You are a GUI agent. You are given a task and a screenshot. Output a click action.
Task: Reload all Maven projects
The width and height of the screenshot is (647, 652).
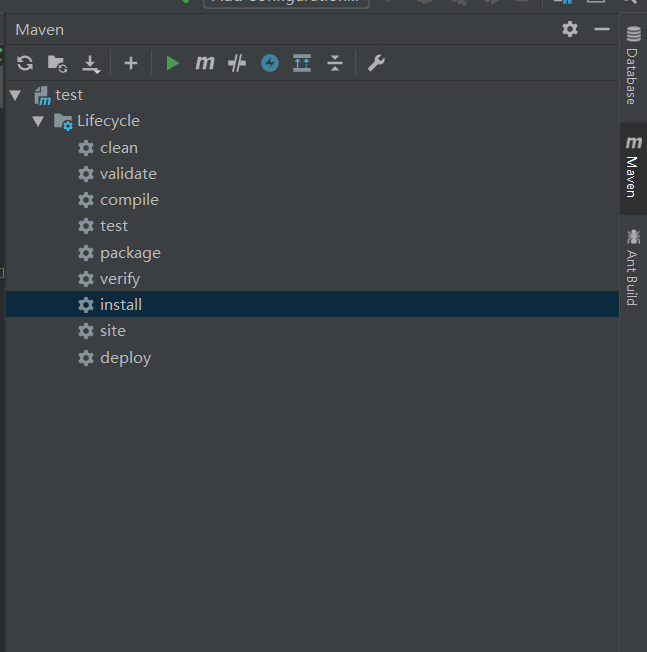(x=25, y=63)
